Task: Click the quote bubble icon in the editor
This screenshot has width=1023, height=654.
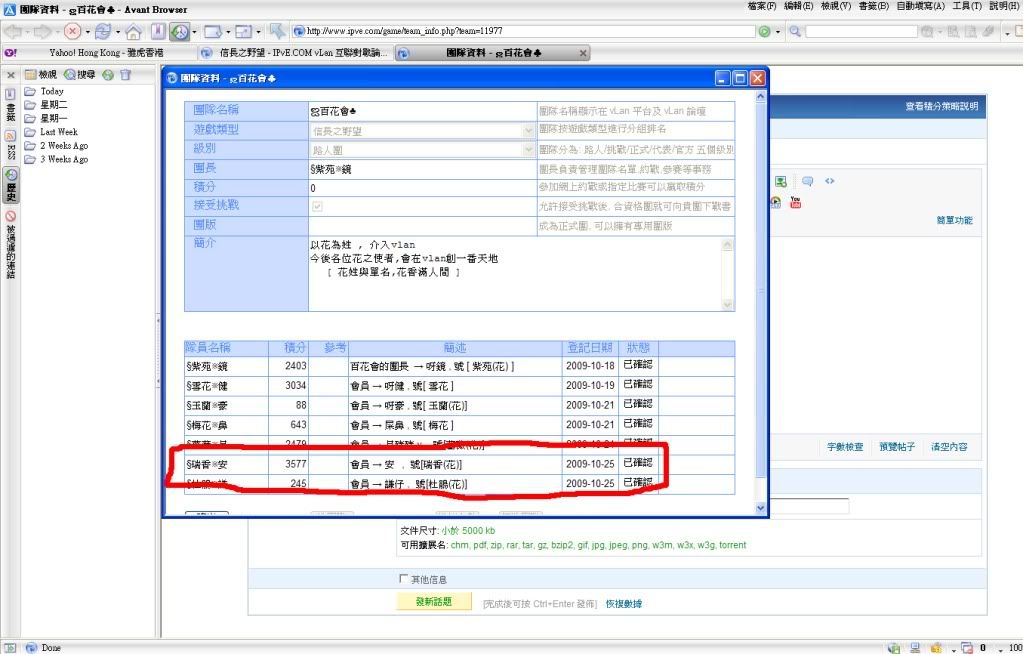Action: click(807, 181)
